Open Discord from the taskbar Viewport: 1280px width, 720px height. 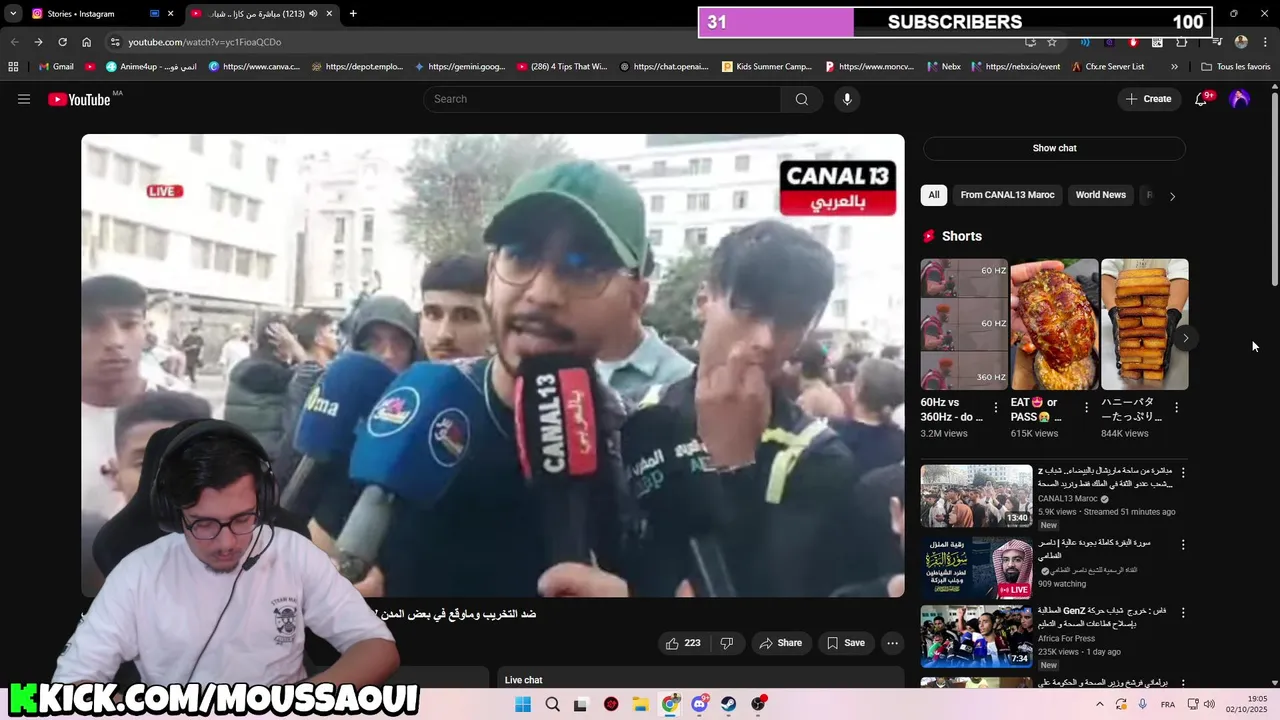pos(699,704)
